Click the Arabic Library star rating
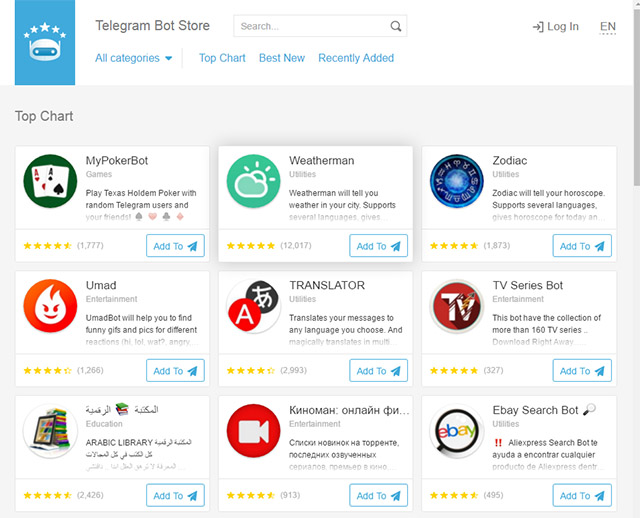 pos(48,496)
